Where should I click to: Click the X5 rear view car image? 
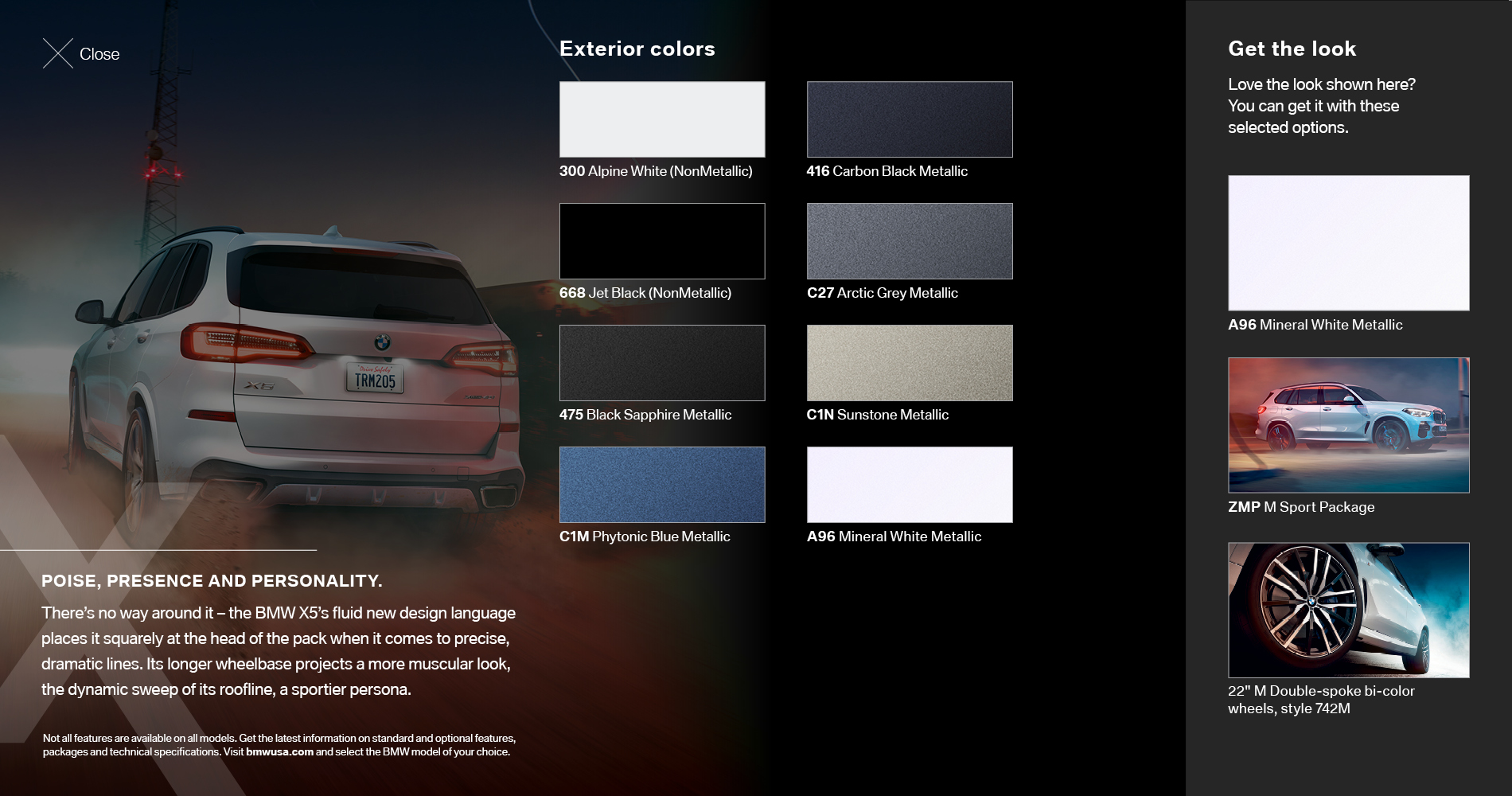pos(298,374)
